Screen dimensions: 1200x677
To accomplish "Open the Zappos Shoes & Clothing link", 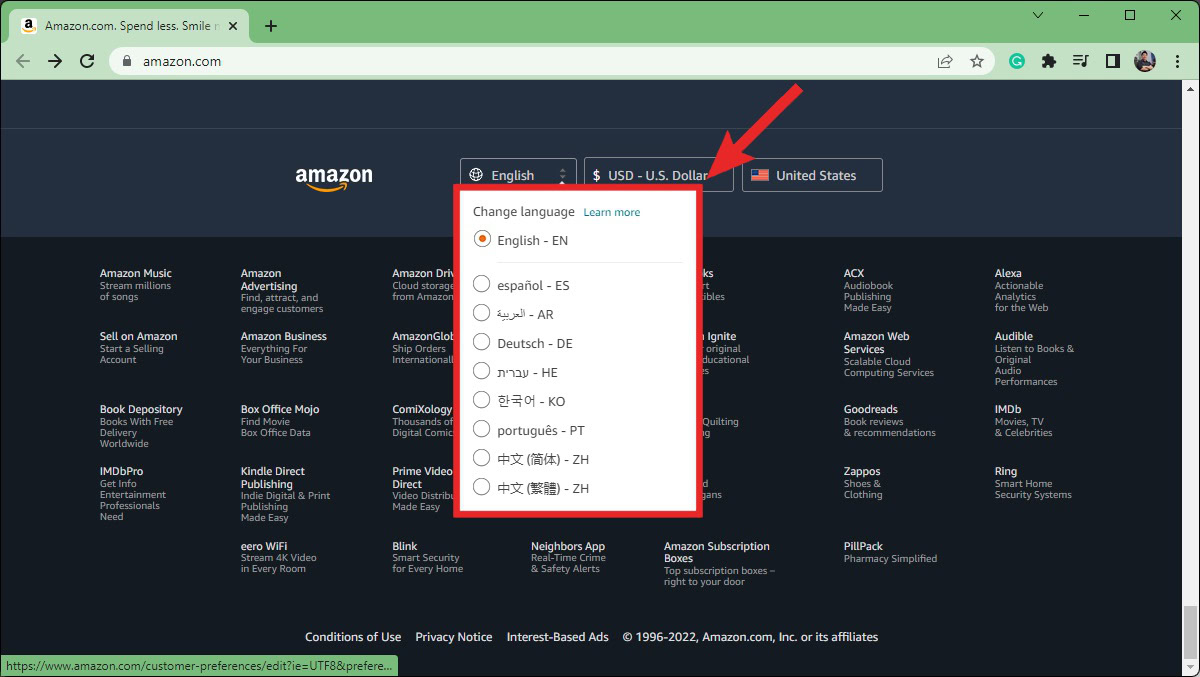I will pos(863,483).
